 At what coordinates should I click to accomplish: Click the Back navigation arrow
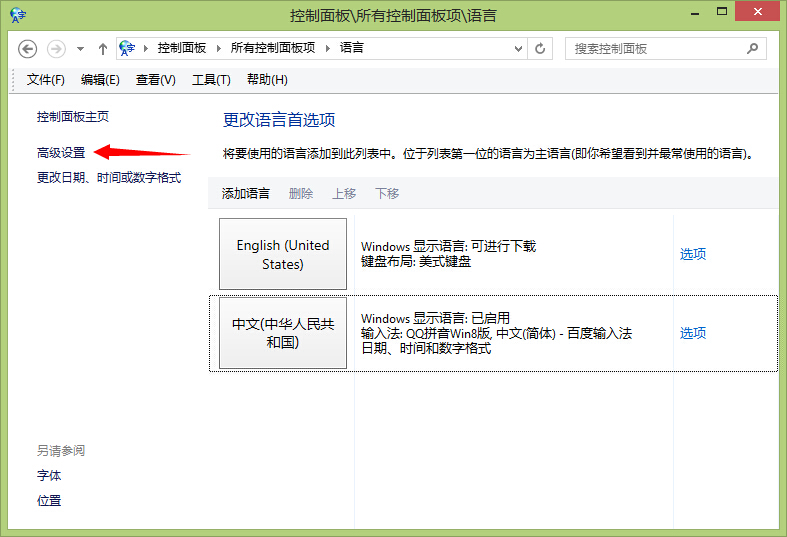tap(28, 49)
